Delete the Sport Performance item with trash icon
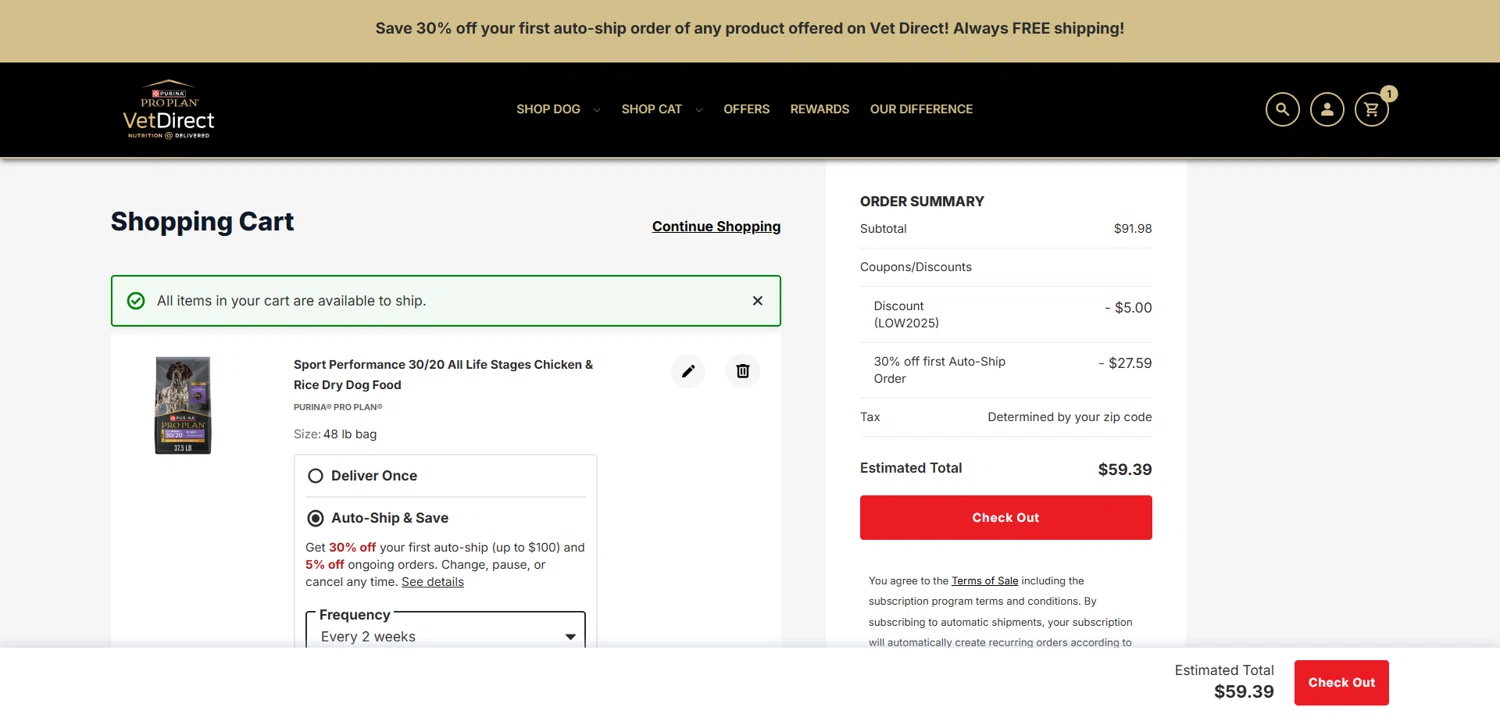 click(x=743, y=371)
